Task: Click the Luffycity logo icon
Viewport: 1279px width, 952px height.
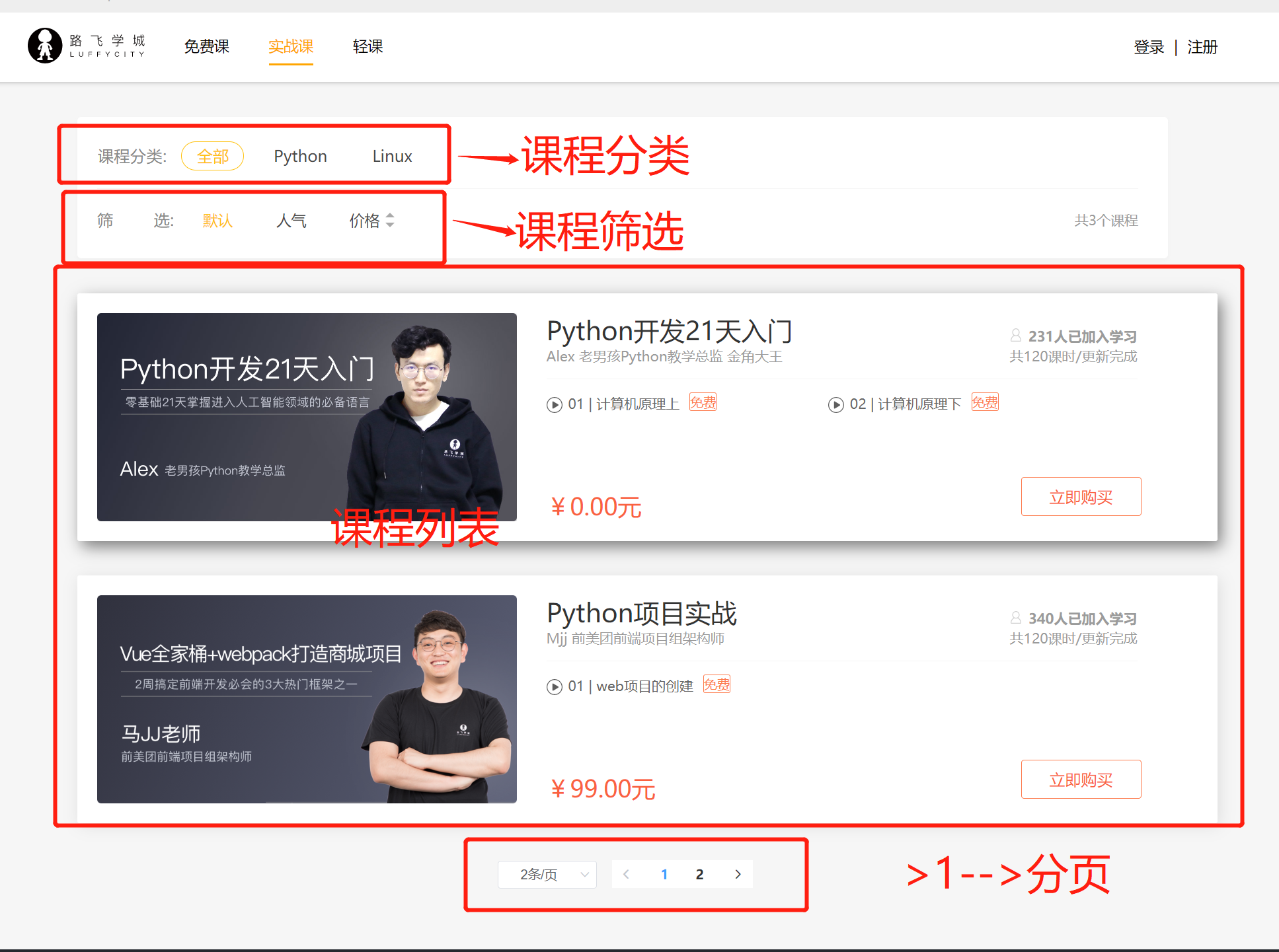Action: [x=45, y=46]
